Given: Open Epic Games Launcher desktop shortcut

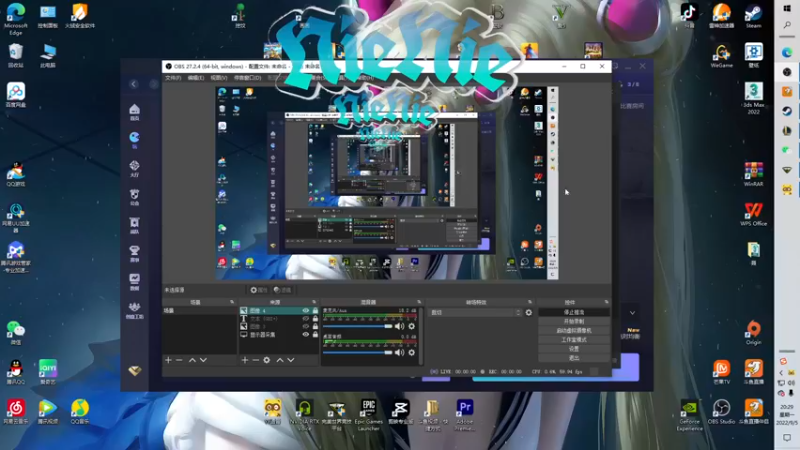Looking at the screenshot, I should coord(368,415).
